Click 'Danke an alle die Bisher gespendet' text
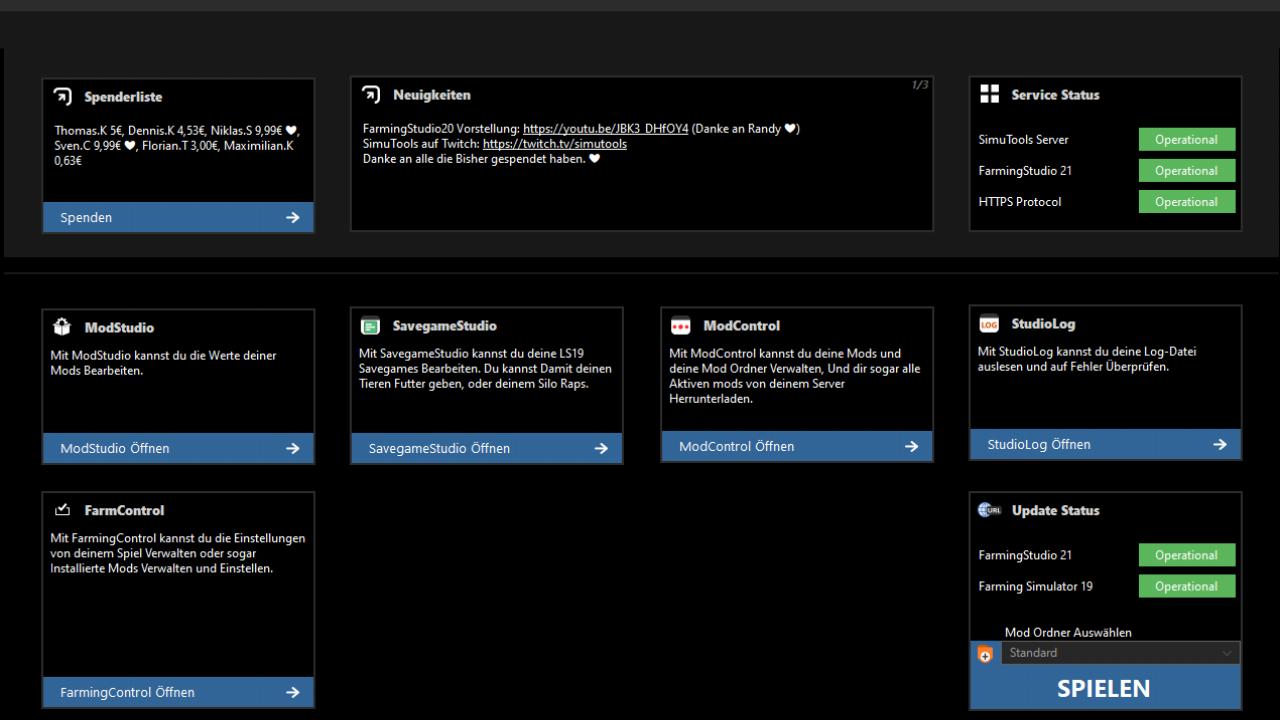The height and width of the screenshot is (720, 1280). tap(481, 159)
